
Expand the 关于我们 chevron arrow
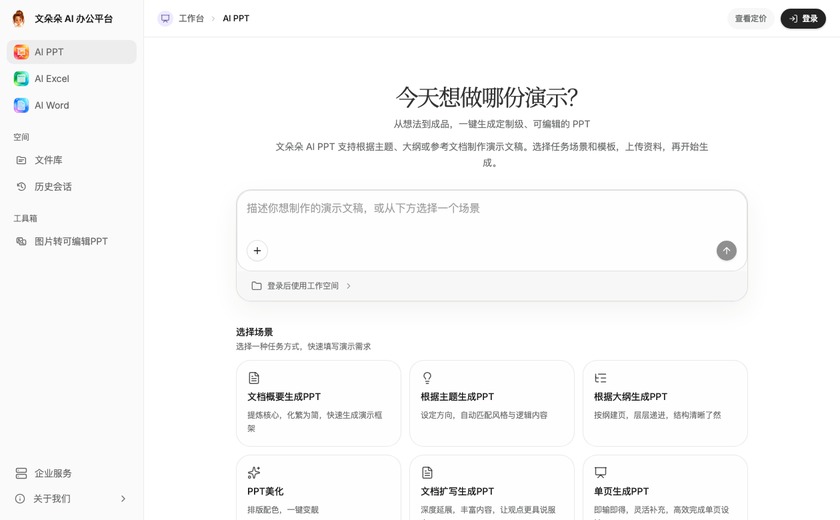click(123, 499)
